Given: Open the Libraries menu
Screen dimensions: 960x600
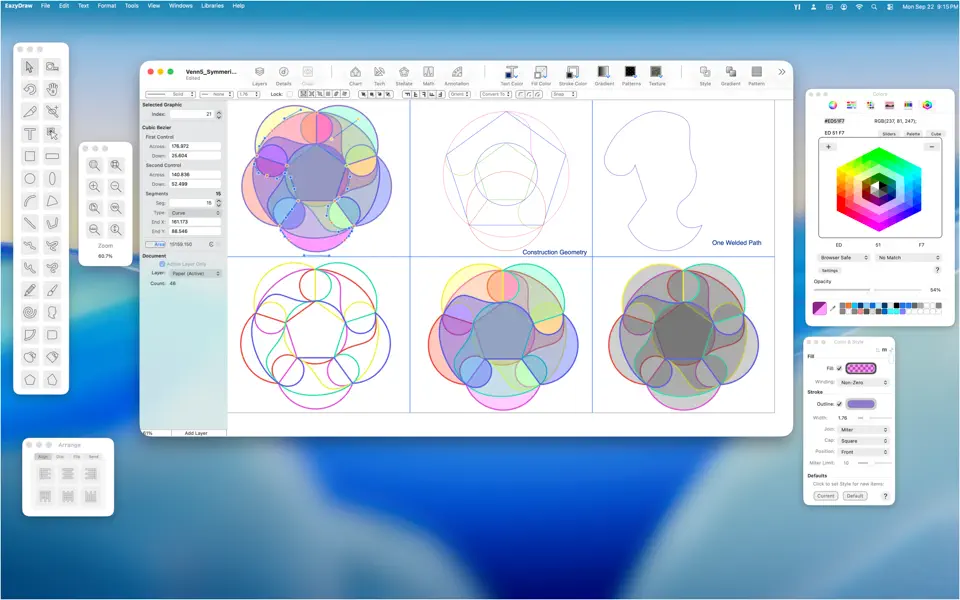Looking at the screenshot, I should 211,5.
